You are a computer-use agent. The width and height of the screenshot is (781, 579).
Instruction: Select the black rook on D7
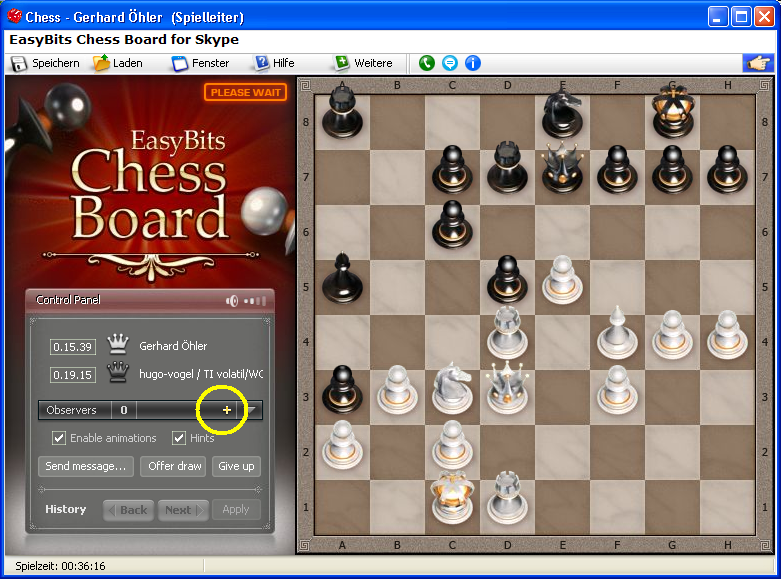click(508, 168)
